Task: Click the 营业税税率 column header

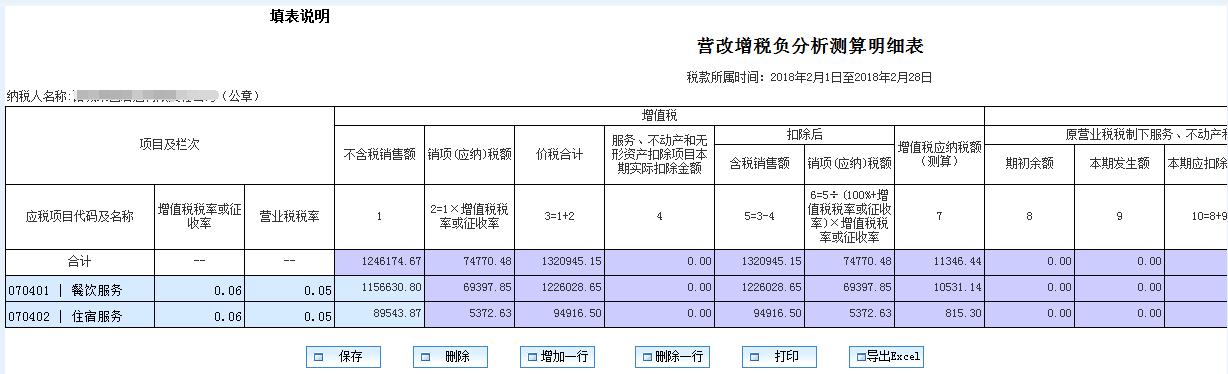Action: point(289,216)
